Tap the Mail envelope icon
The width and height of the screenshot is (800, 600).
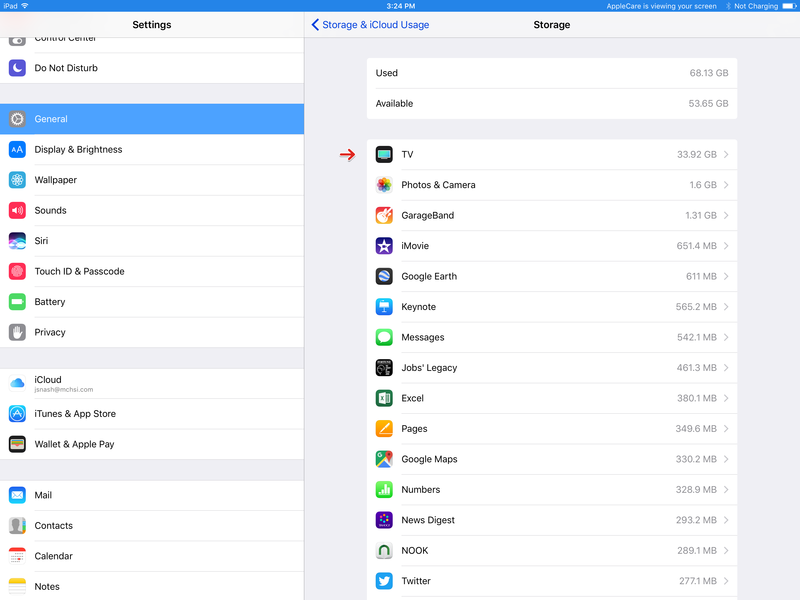click(17, 495)
